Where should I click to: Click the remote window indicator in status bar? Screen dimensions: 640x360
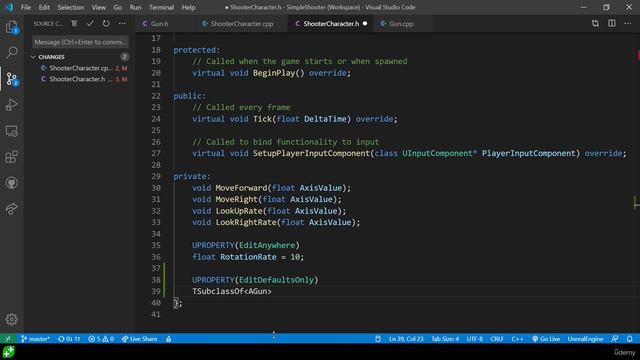(x=8, y=339)
